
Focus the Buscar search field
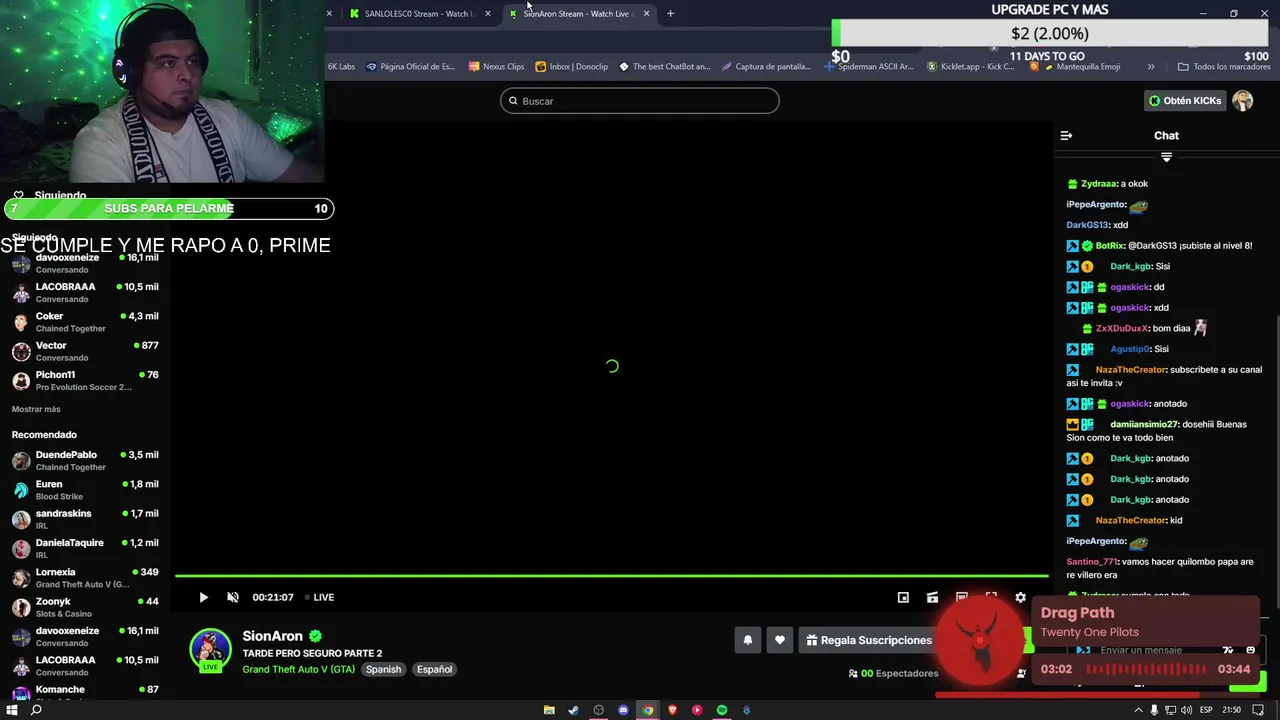point(640,101)
